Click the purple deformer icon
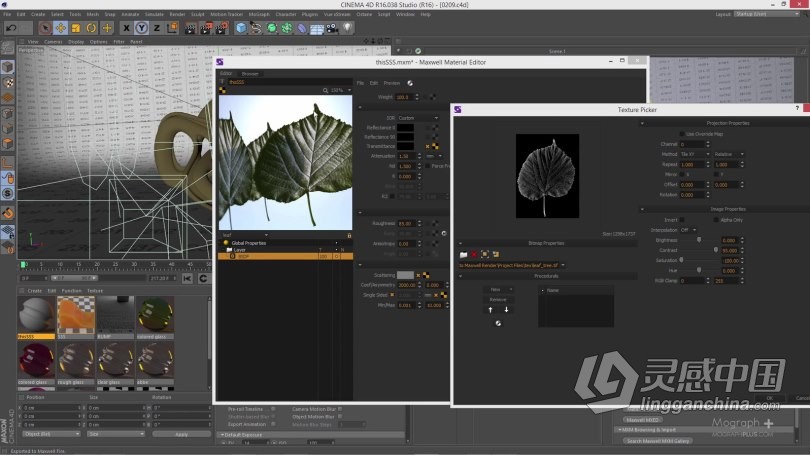810x455 pixels. 302,28
